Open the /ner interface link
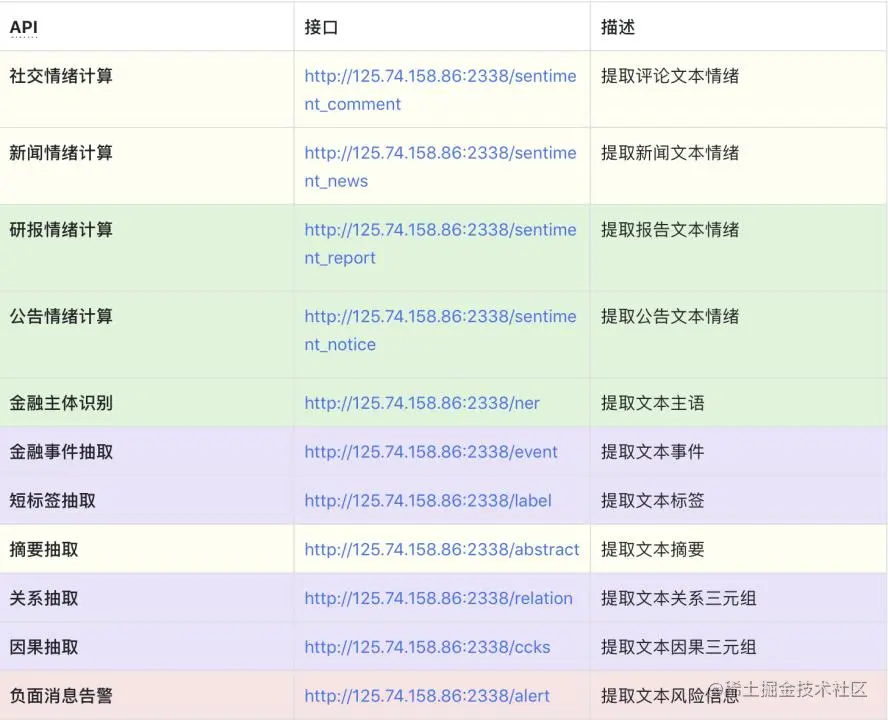 click(x=422, y=403)
